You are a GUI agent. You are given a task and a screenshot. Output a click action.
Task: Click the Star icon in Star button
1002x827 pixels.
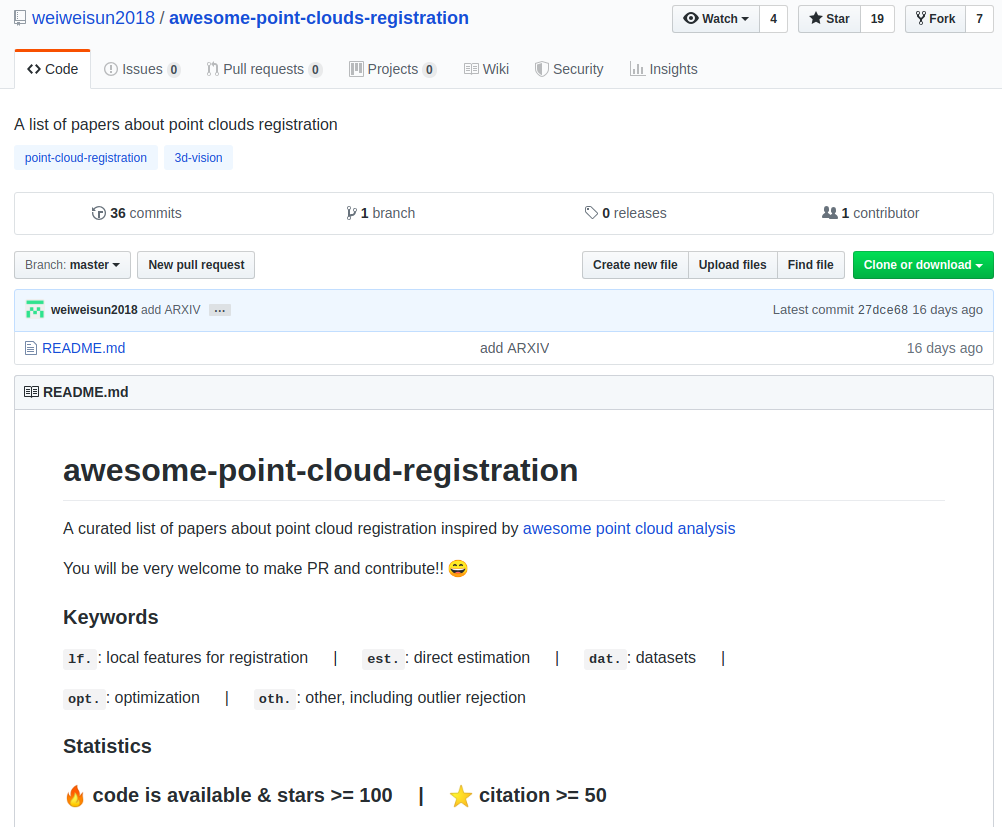815,18
